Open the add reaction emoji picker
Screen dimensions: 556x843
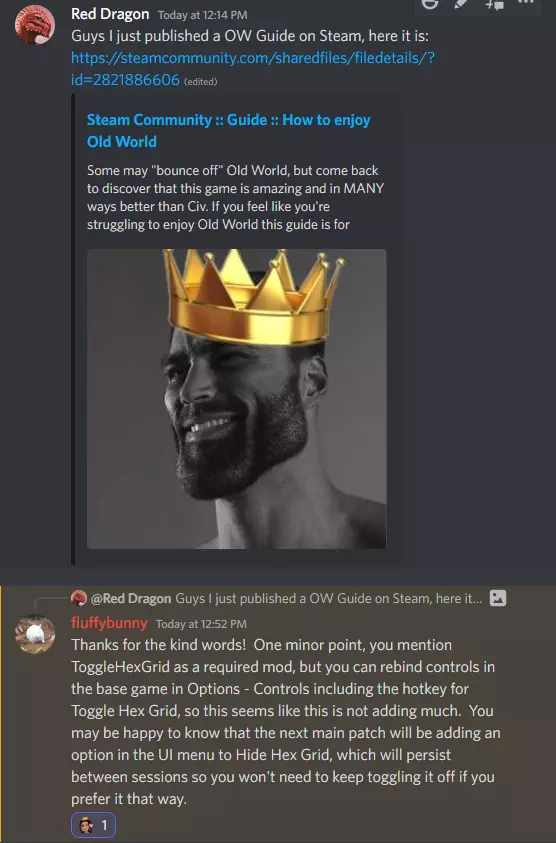(430, 4)
